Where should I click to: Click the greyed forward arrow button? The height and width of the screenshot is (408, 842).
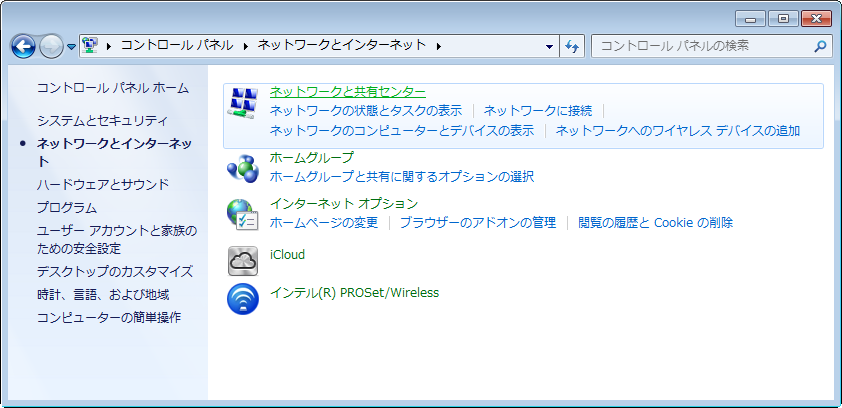pos(52,47)
